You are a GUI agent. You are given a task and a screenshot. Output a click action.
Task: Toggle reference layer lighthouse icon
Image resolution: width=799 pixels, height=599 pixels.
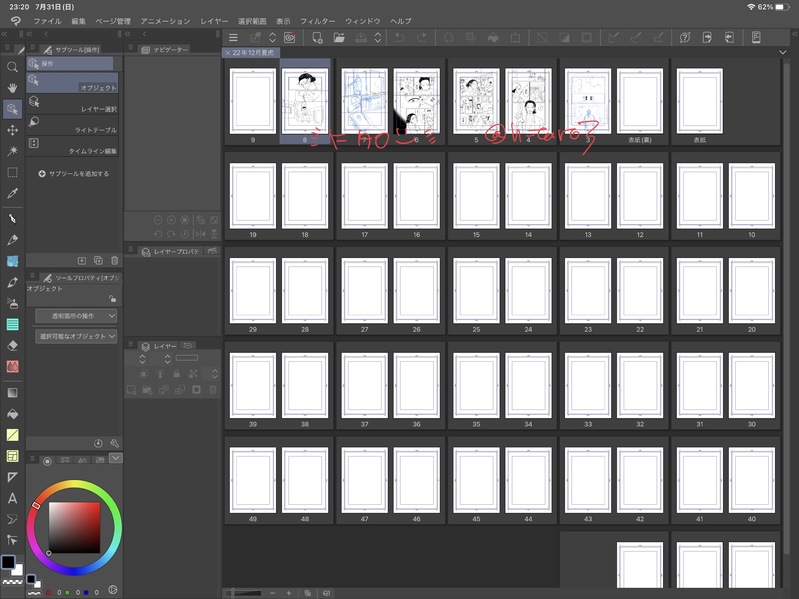tap(160, 374)
